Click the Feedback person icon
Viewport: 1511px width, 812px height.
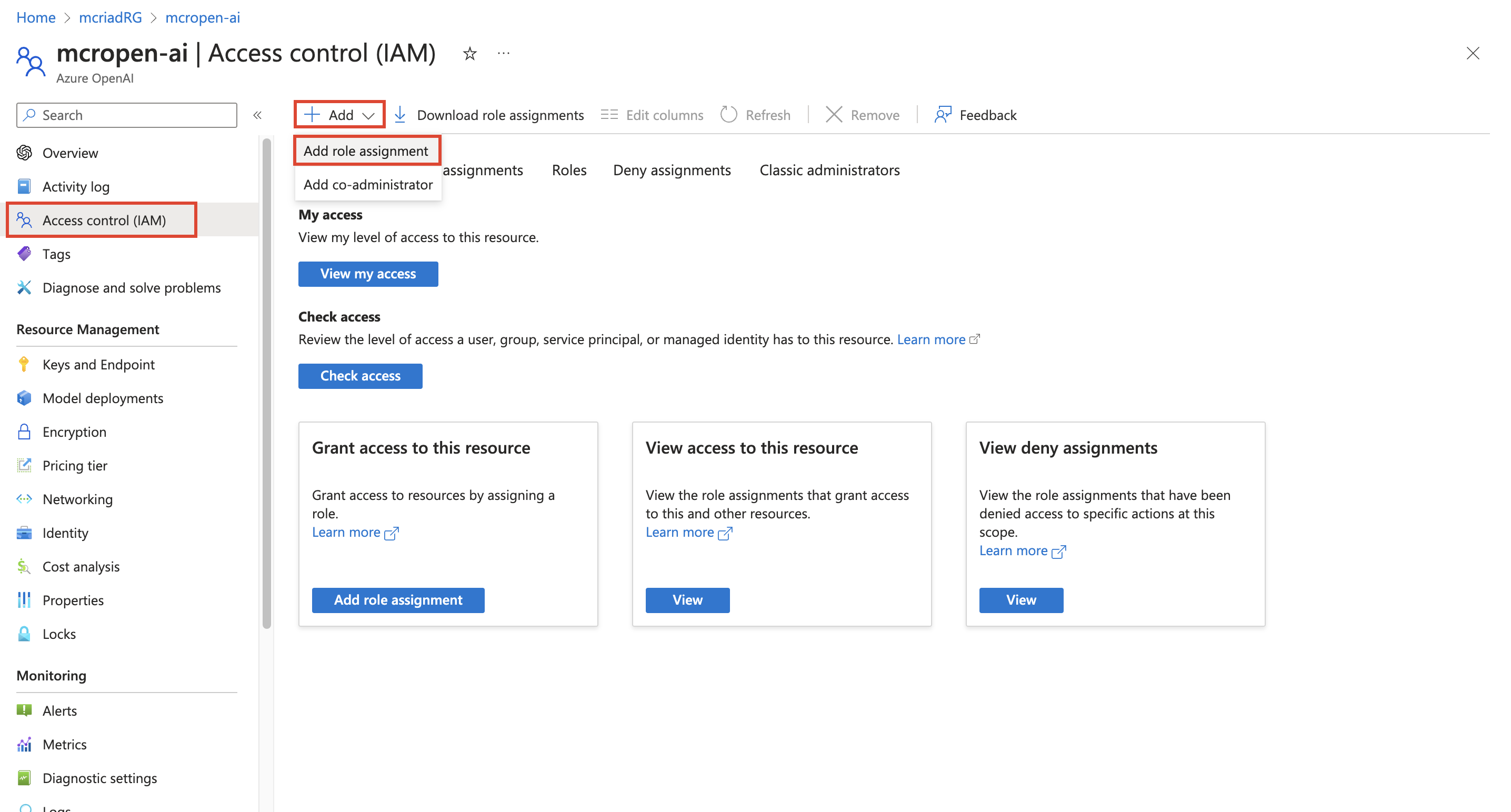point(943,114)
